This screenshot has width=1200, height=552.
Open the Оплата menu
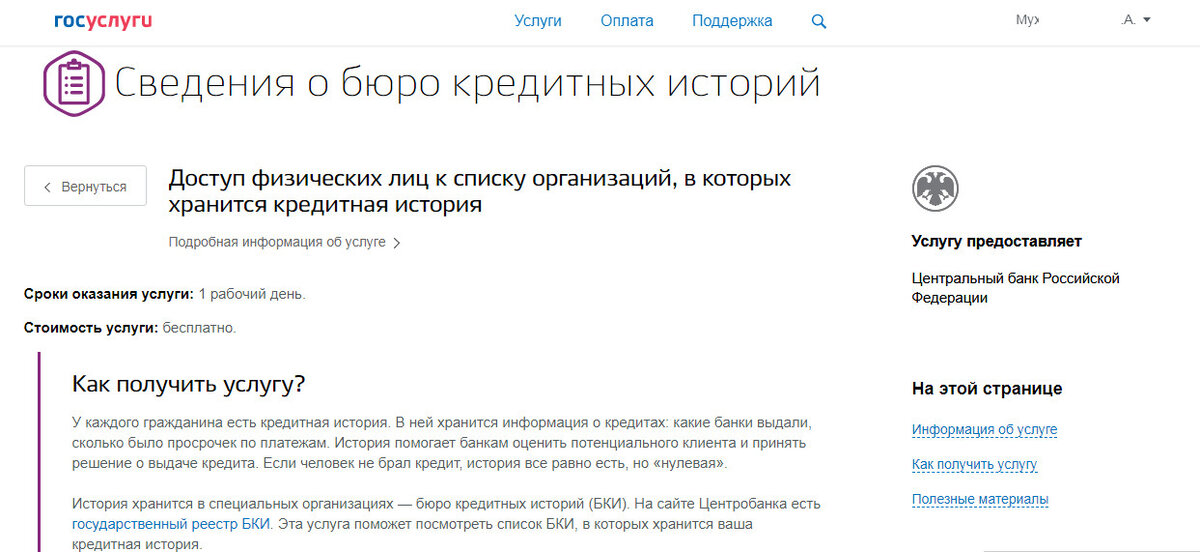pyautogui.click(x=627, y=20)
